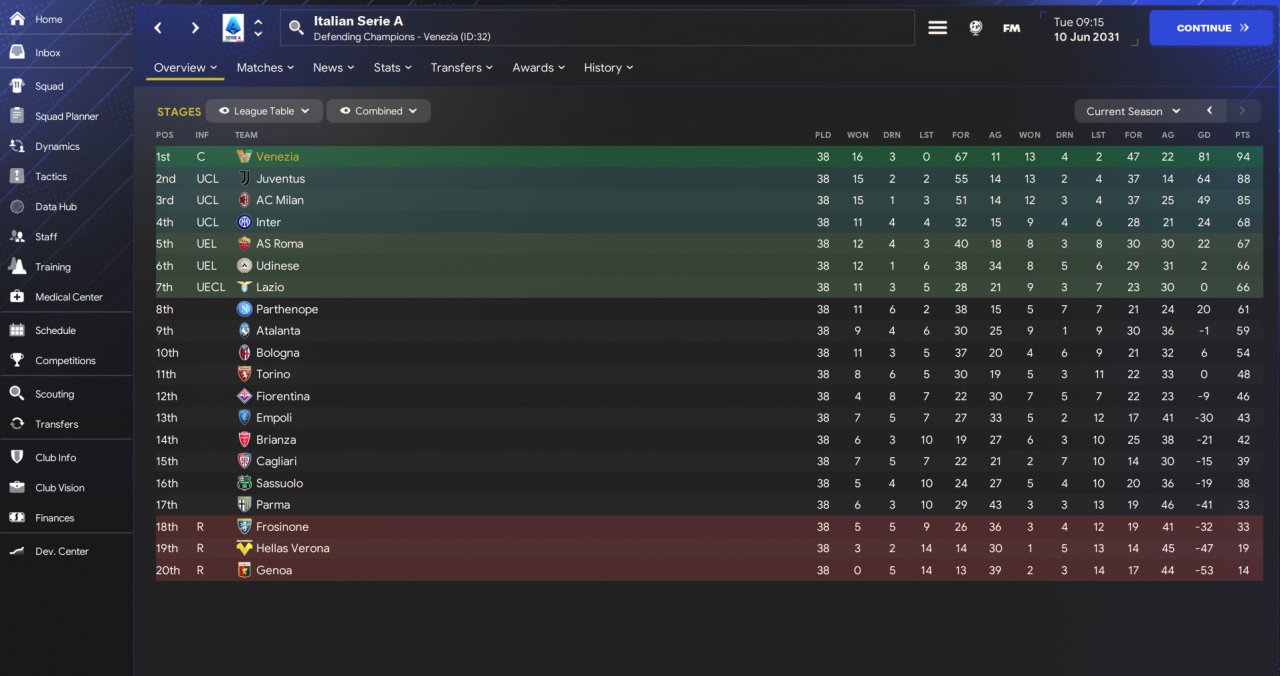Screen dimensions: 1280x676
Task: Go to the previous season arrow
Action: pyautogui.click(x=1209, y=111)
